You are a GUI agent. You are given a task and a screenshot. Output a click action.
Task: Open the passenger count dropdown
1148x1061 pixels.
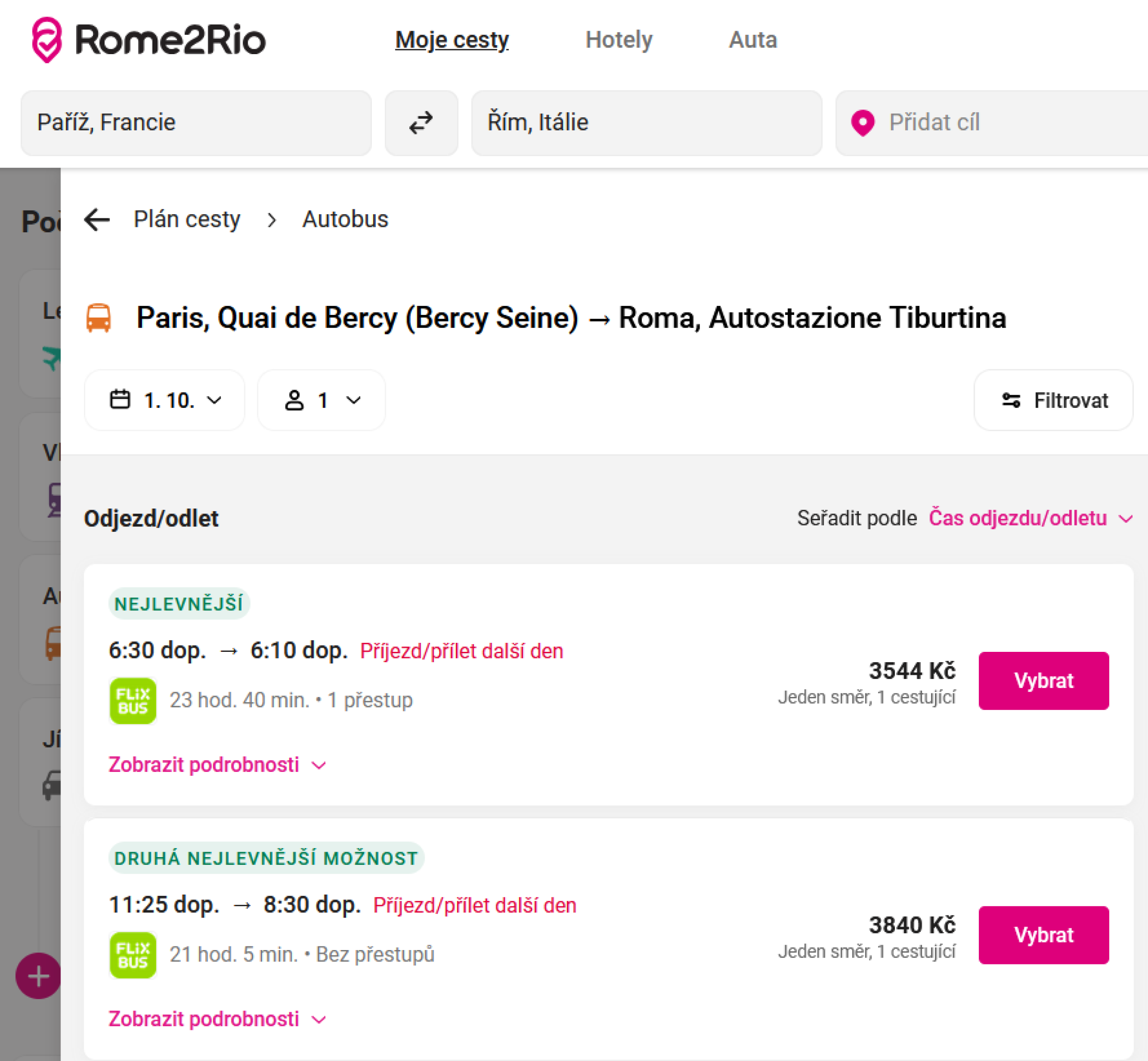[x=322, y=400]
